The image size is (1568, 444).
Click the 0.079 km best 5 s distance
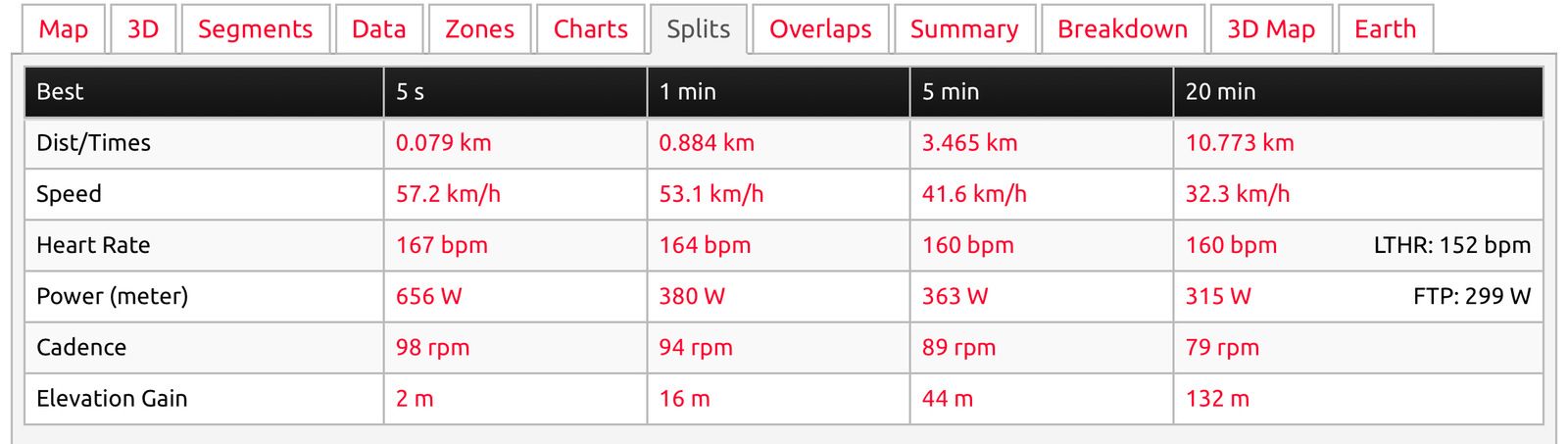tap(443, 143)
